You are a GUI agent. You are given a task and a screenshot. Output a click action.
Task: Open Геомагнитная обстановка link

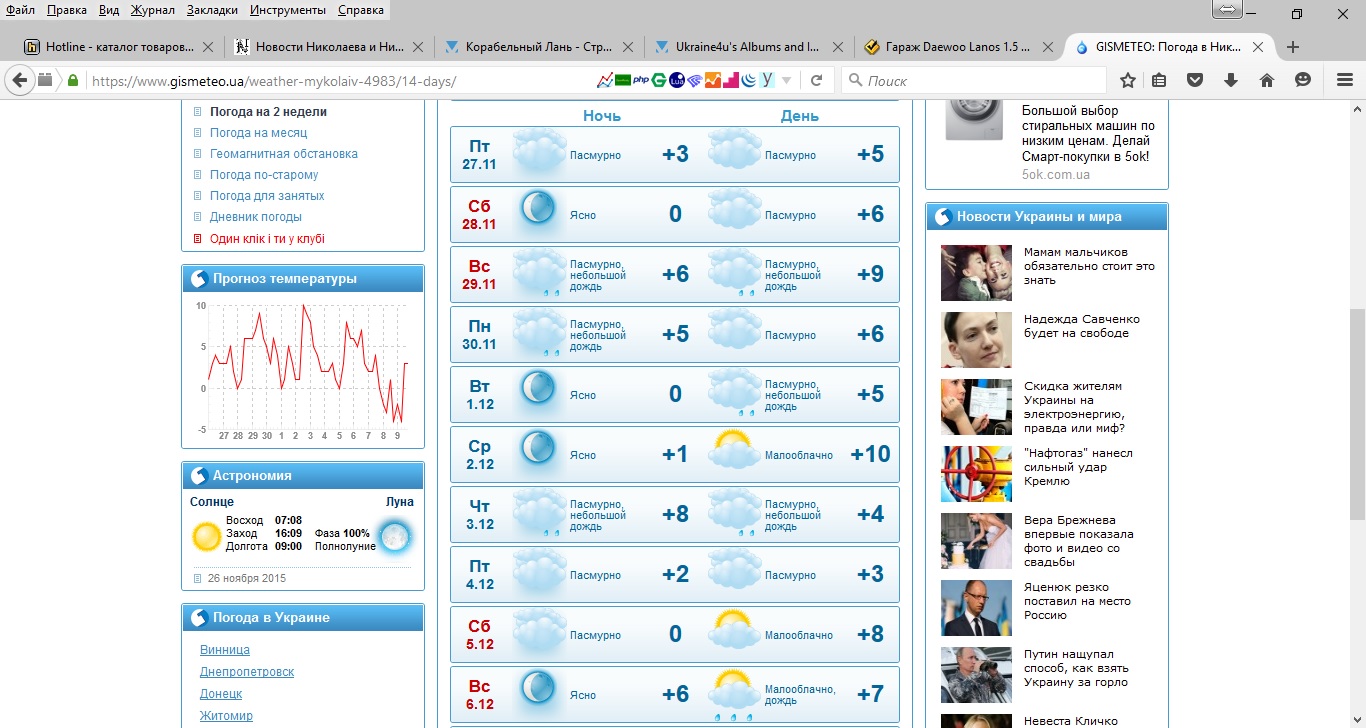click(x=283, y=154)
